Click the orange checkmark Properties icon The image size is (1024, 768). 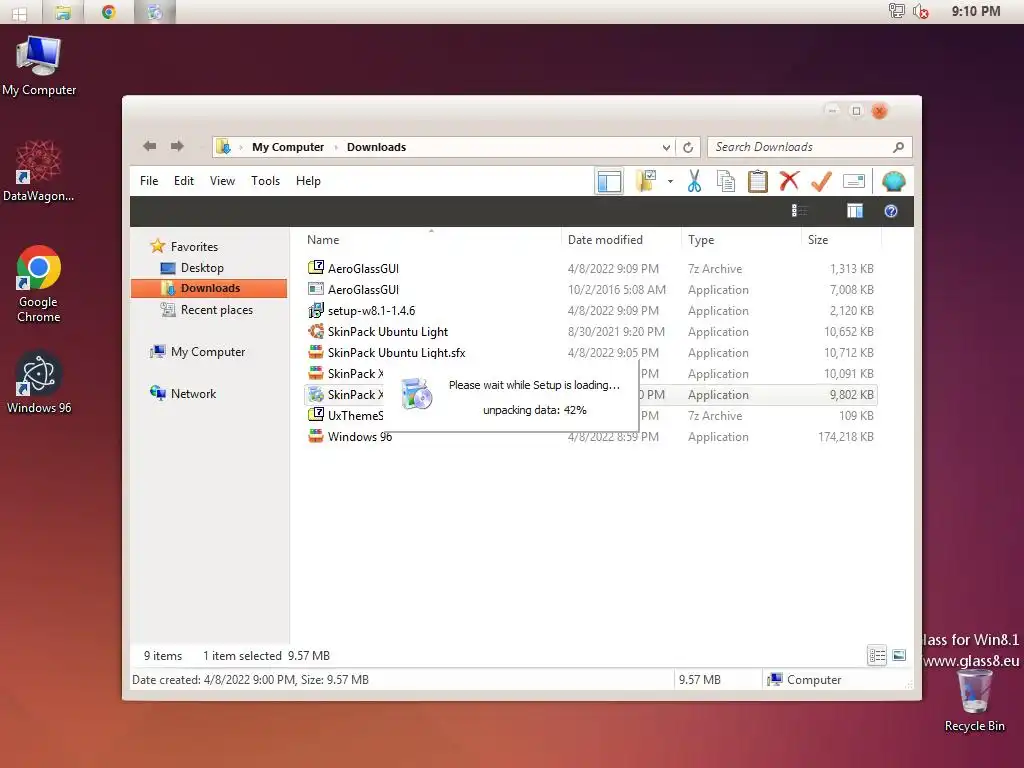tap(821, 181)
